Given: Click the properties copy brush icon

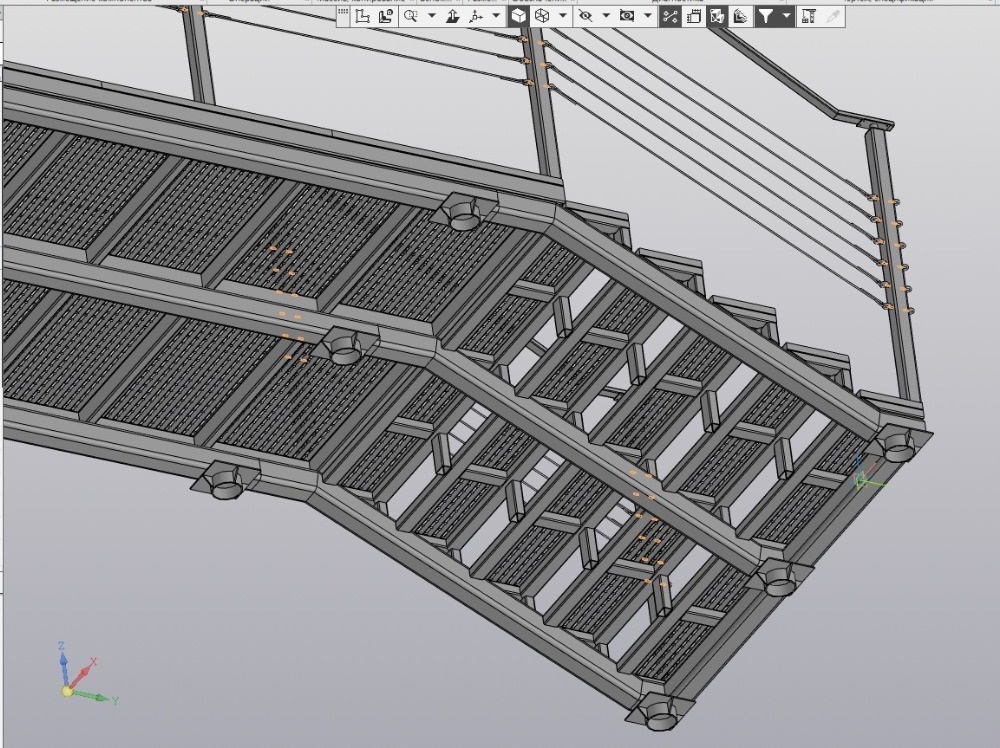Looking at the screenshot, I should (832, 17).
